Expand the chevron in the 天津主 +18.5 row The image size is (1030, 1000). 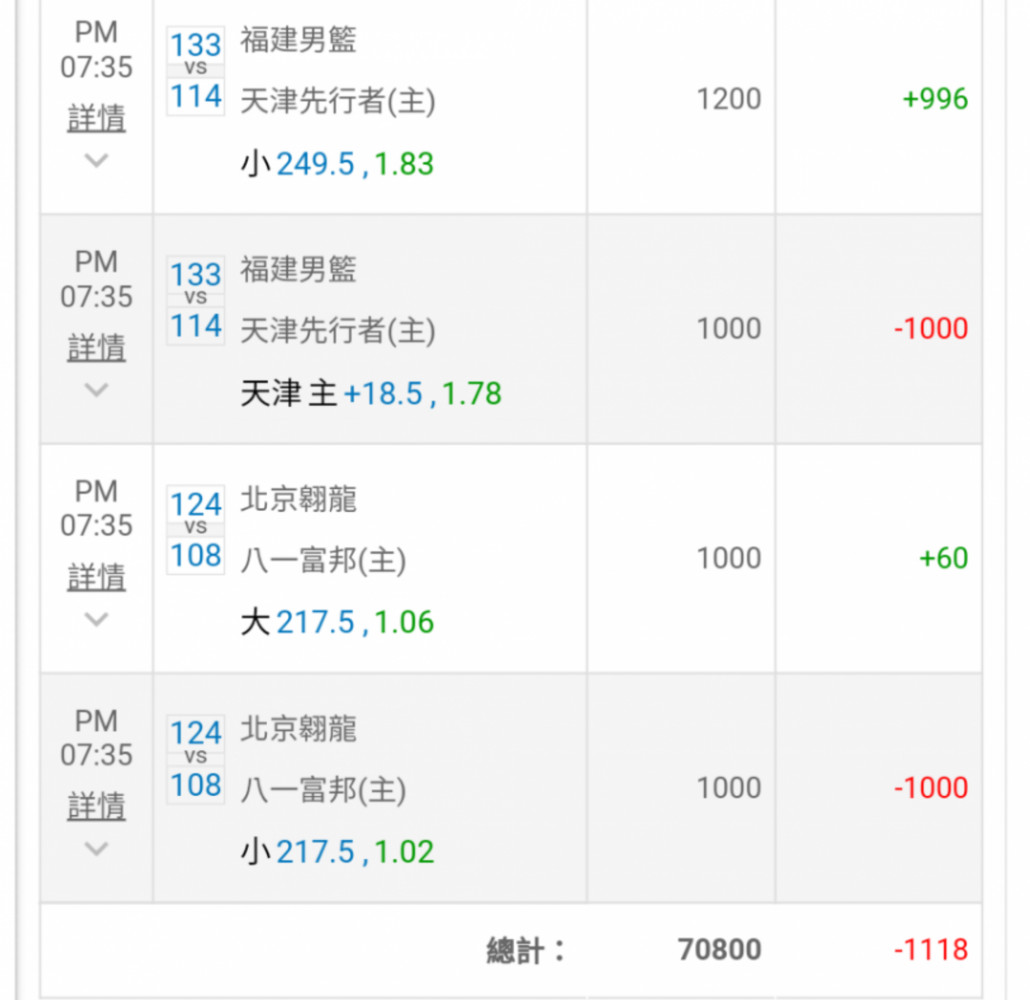click(x=97, y=390)
